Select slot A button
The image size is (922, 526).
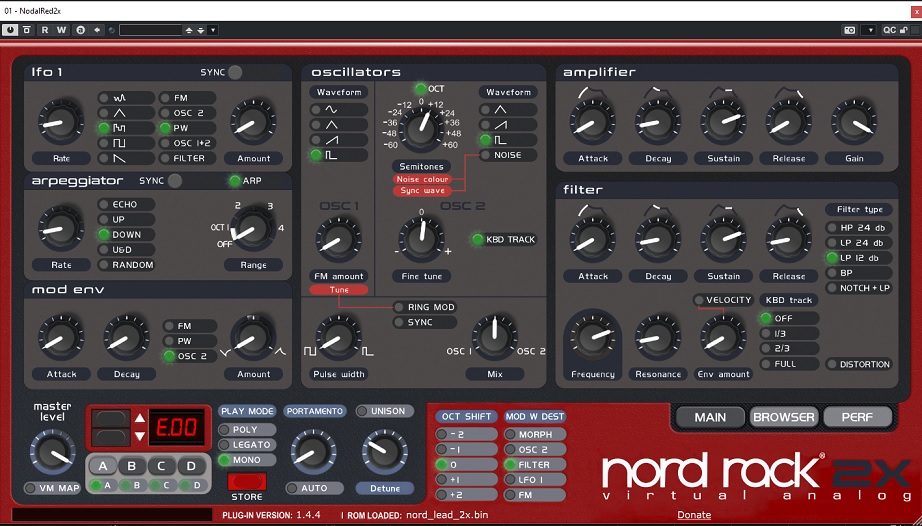102,466
